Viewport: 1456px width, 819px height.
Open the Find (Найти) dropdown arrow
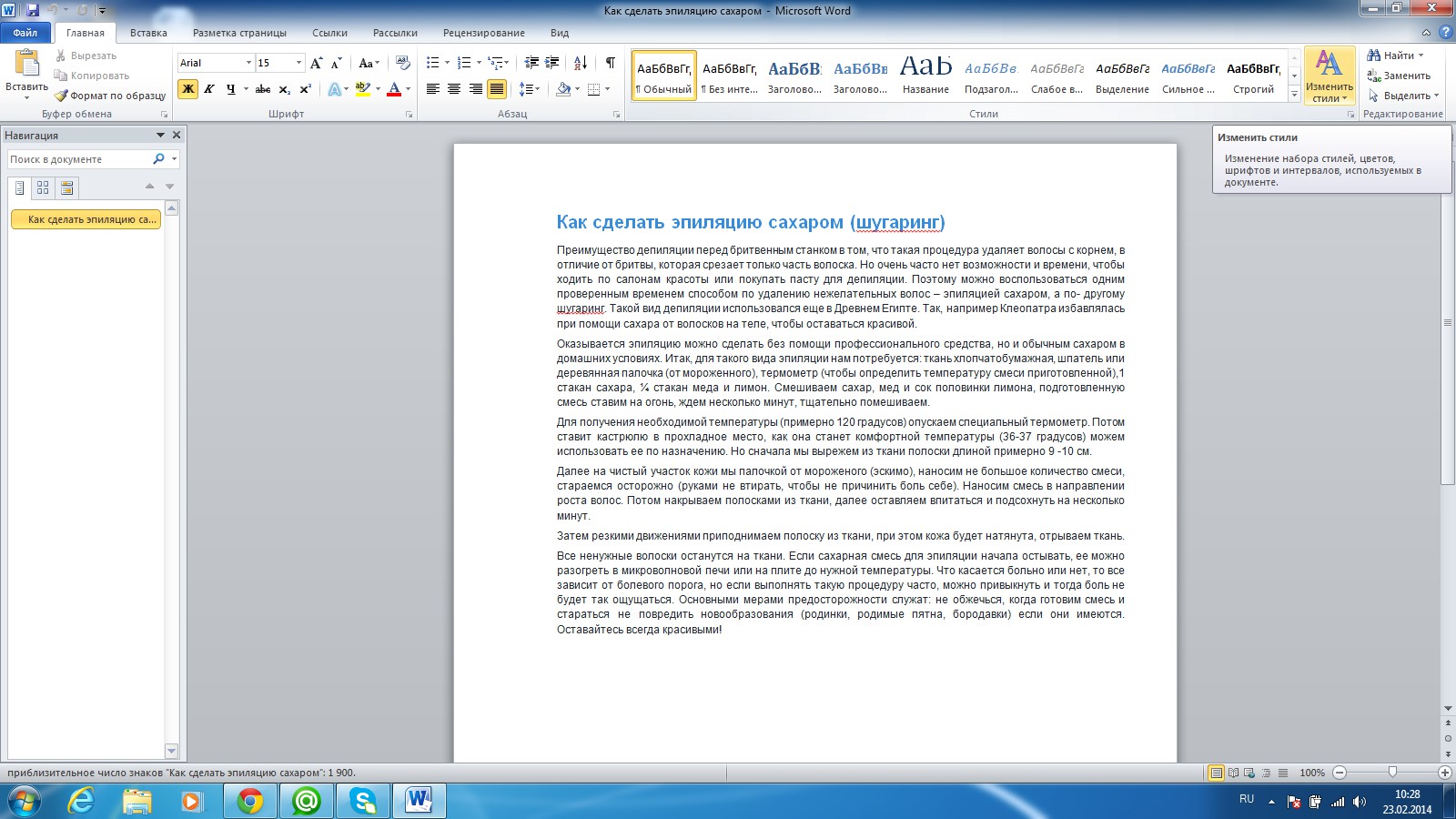point(1421,56)
